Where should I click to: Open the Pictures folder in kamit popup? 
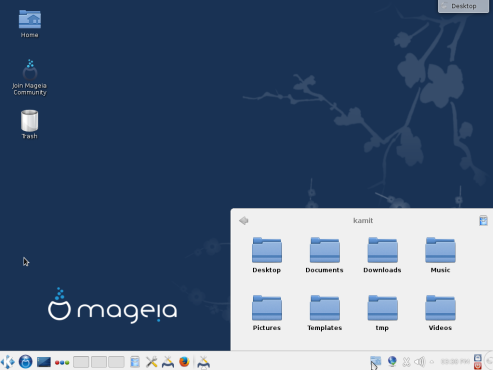tap(267, 313)
